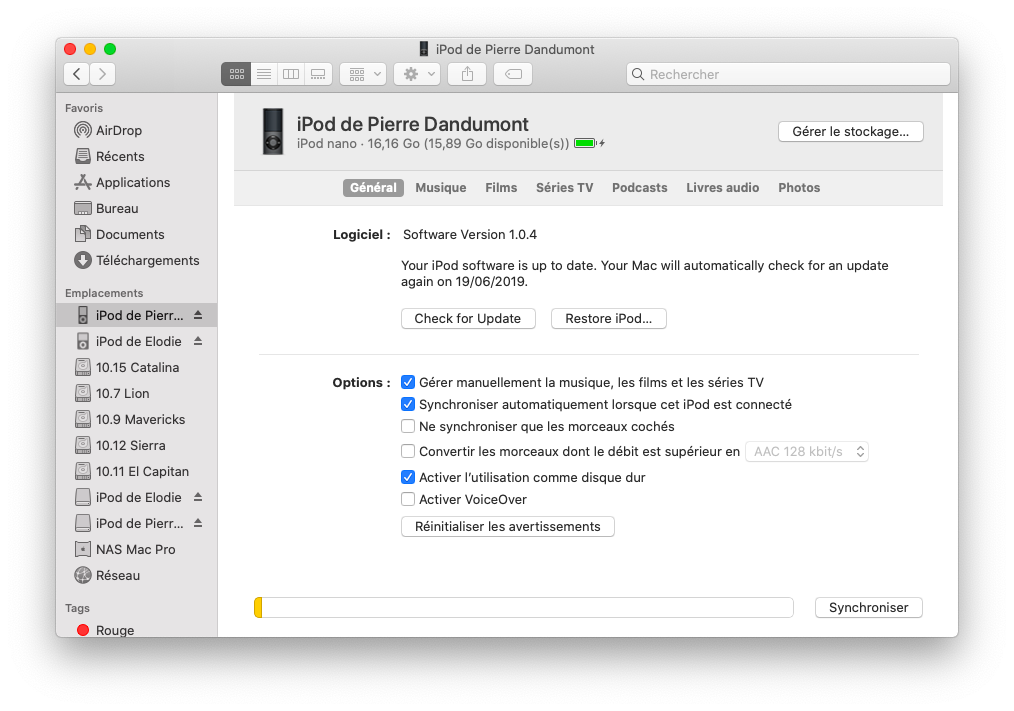Click the Rechercher search field
Image resolution: width=1014 pixels, height=711 pixels.
(788, 74)
